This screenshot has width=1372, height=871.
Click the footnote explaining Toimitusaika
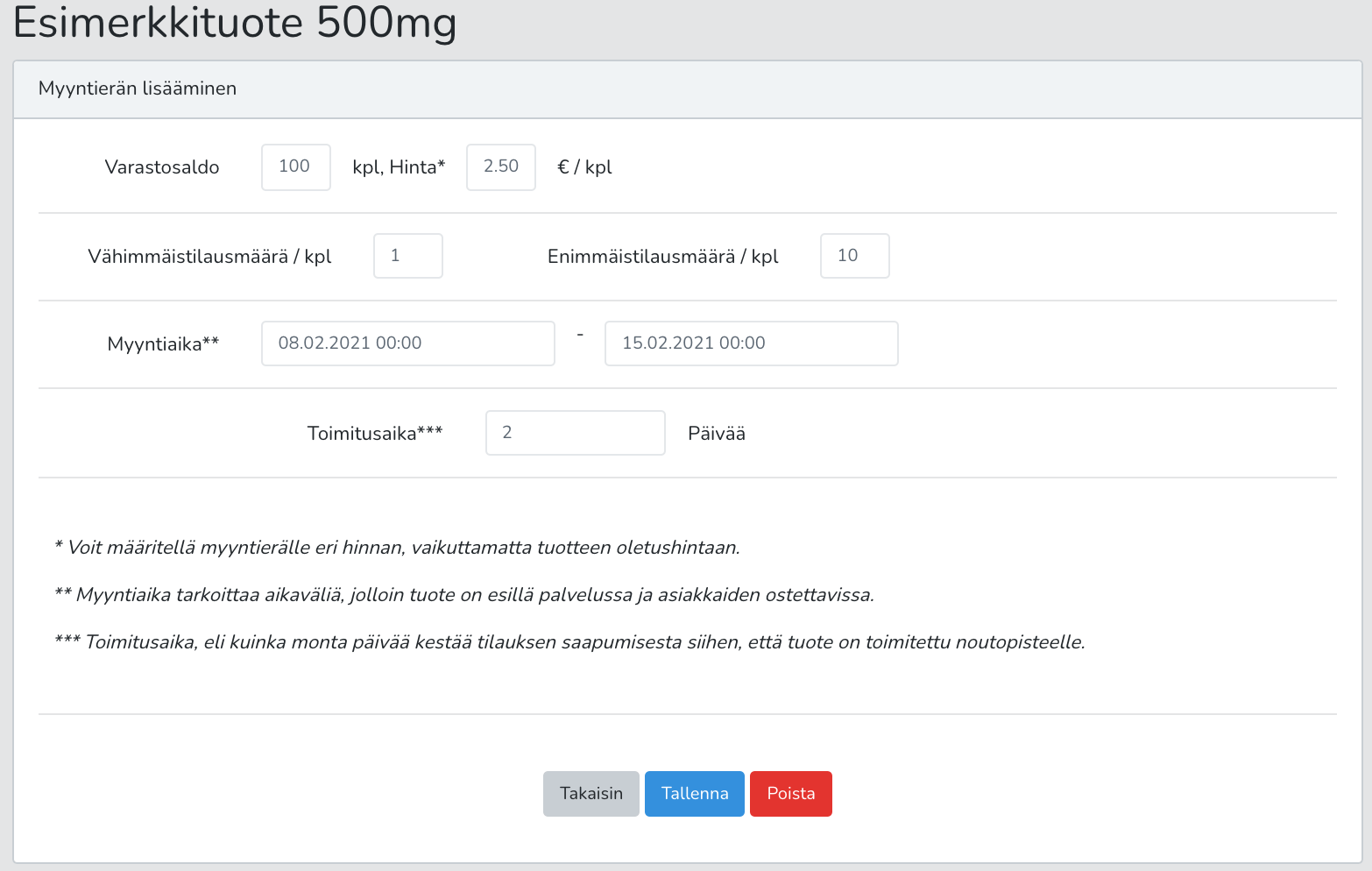(569, 642)
